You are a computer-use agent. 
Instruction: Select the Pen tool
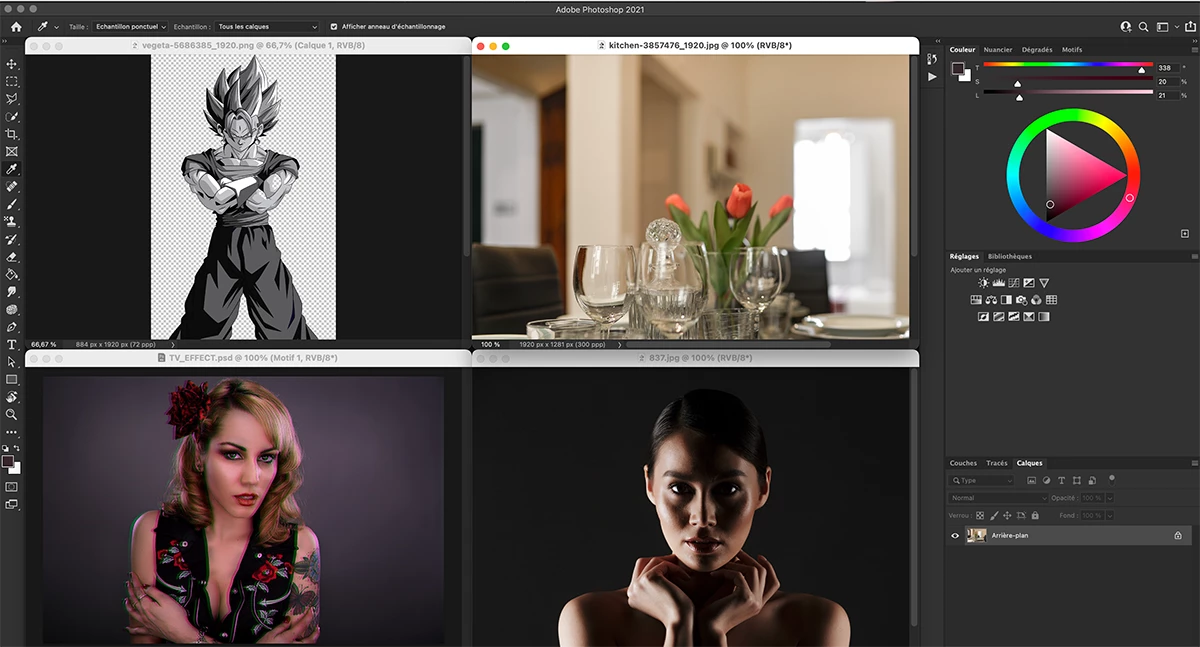[x=12, y=327]
